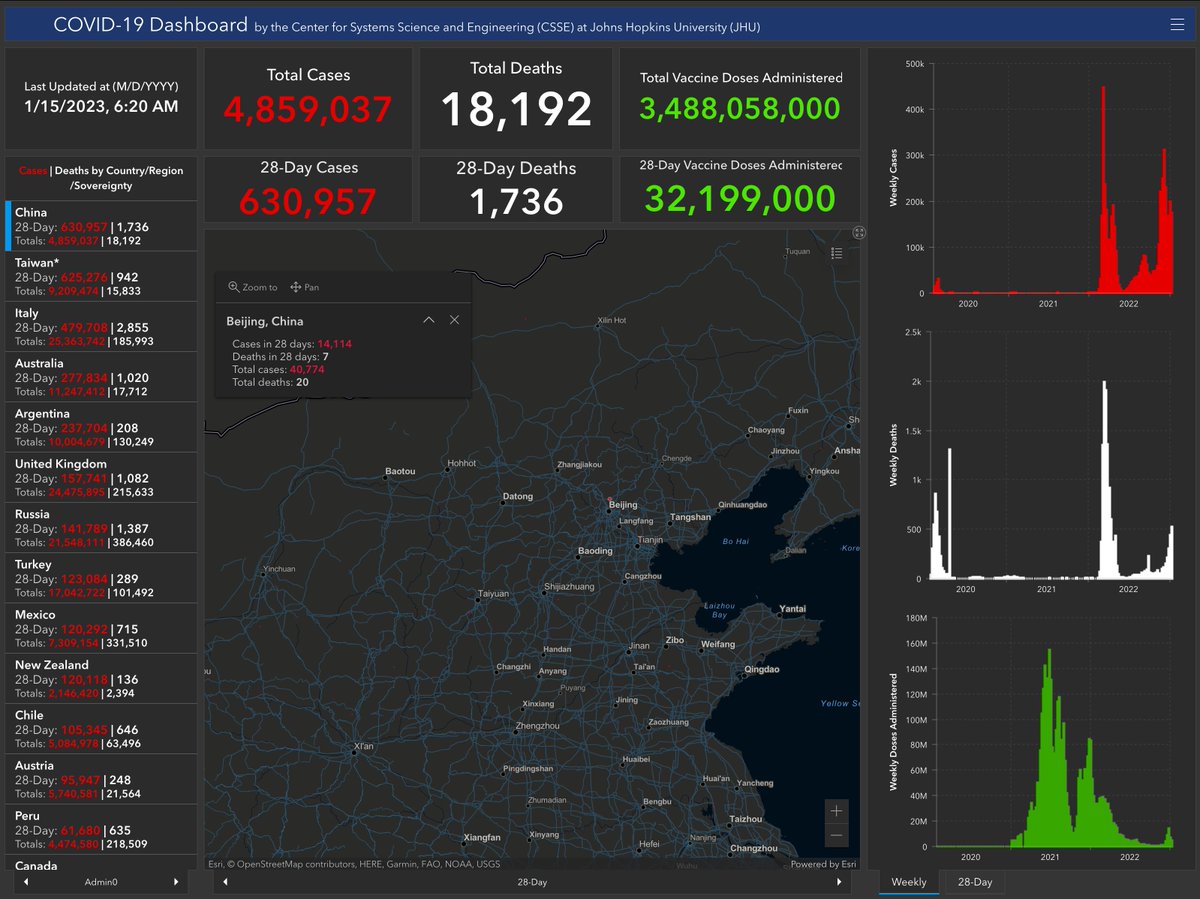
Task: Select Taiwan* in the country list
Action: coord(101,276)
